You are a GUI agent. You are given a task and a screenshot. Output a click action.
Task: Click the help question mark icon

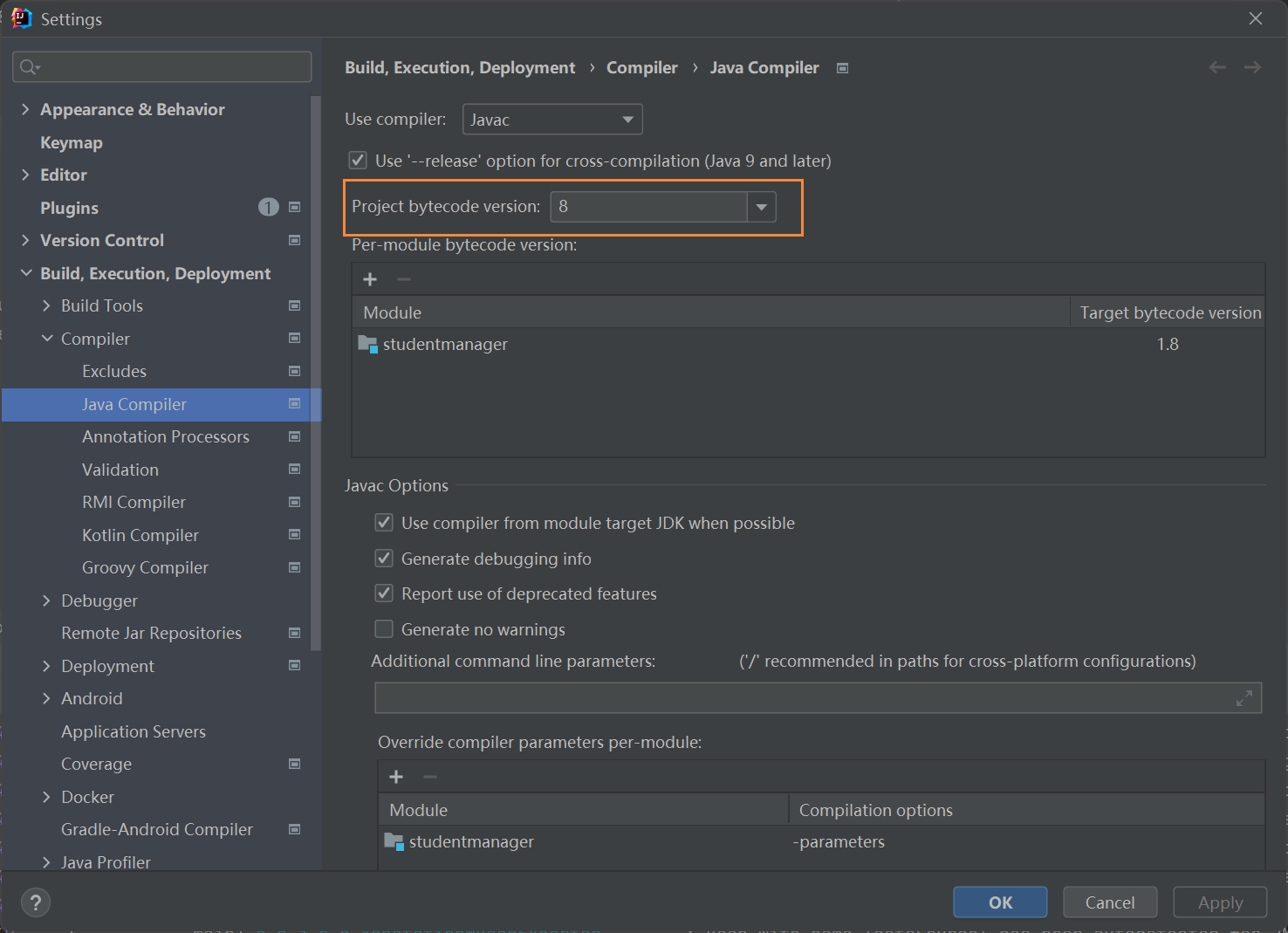pyautogui.click(x=36, y=902)
